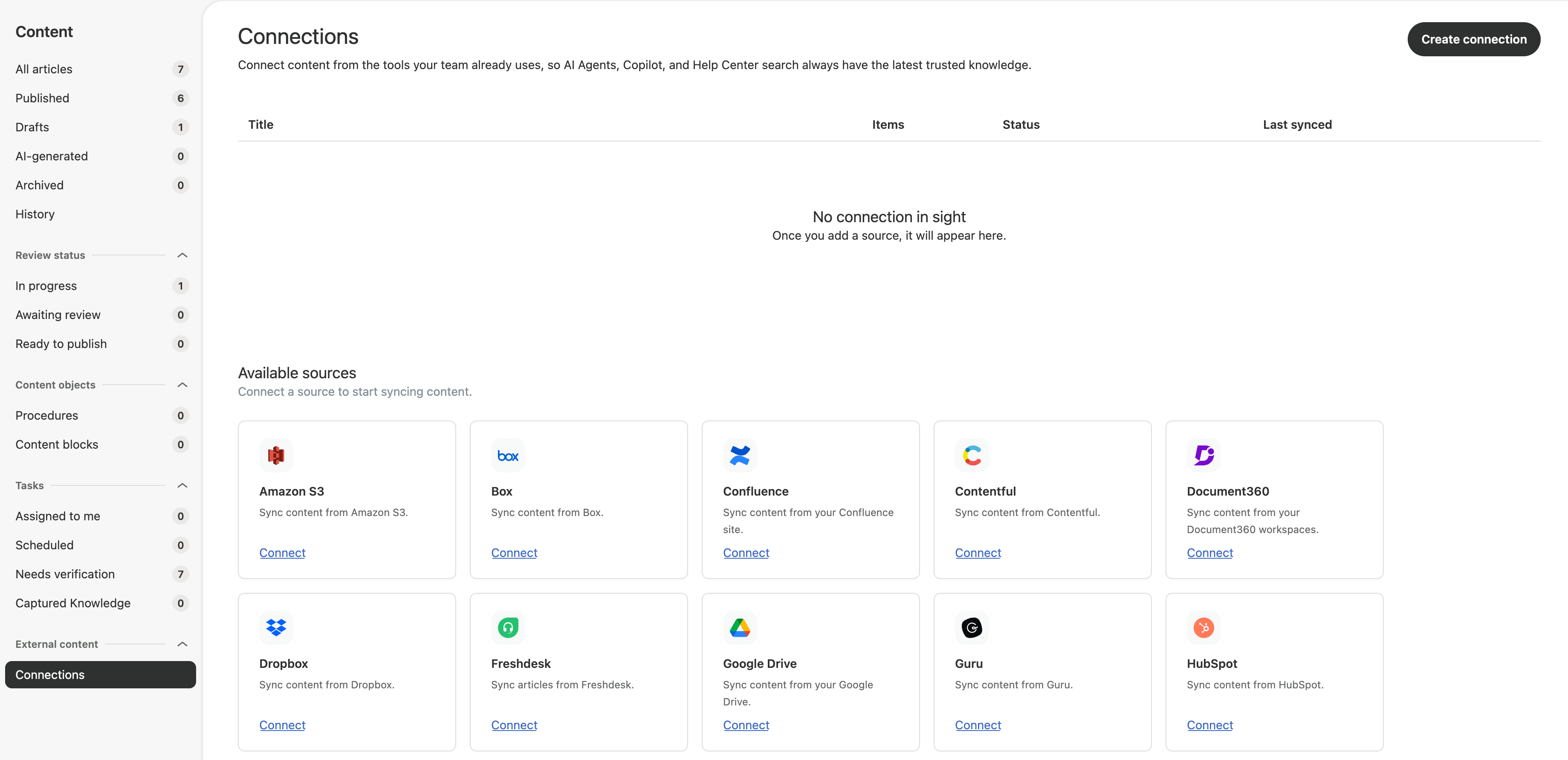The image size is (1568, 760).
Task: Open Captured Knowledge
Action: [101, 603]
